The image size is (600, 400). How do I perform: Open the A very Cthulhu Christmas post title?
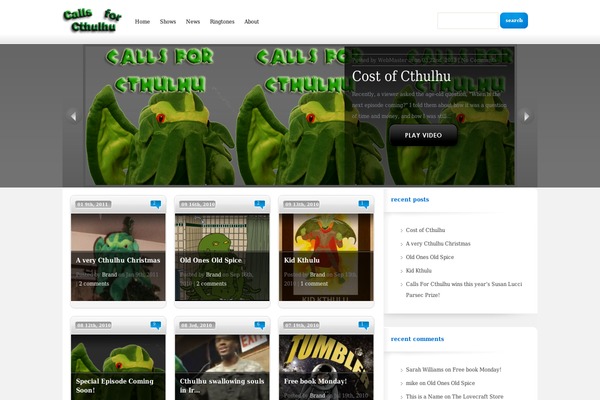118,260
